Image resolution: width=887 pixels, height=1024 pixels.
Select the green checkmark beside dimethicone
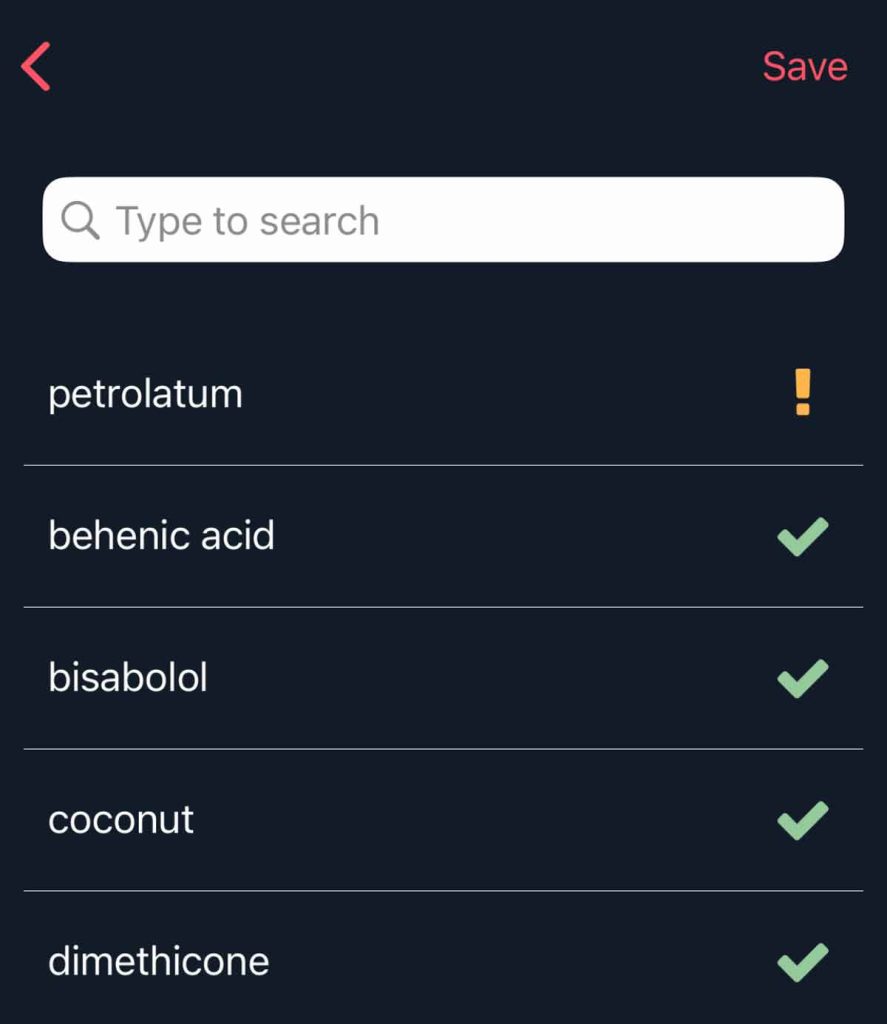[x=802, y=962]
